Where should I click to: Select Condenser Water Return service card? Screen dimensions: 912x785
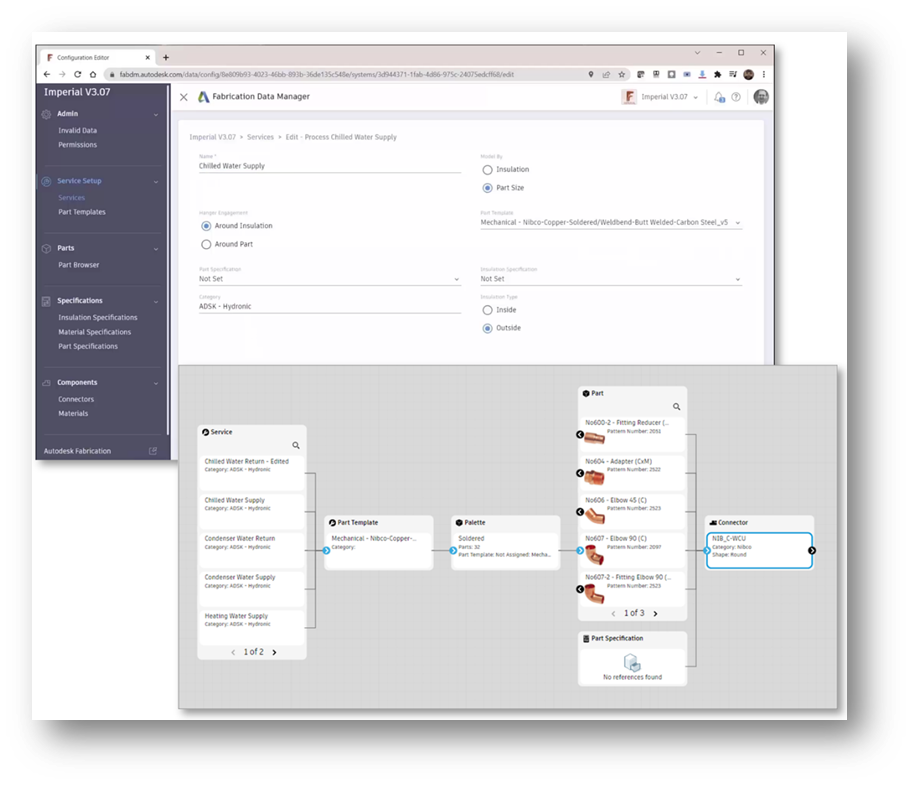coord(252,550)
